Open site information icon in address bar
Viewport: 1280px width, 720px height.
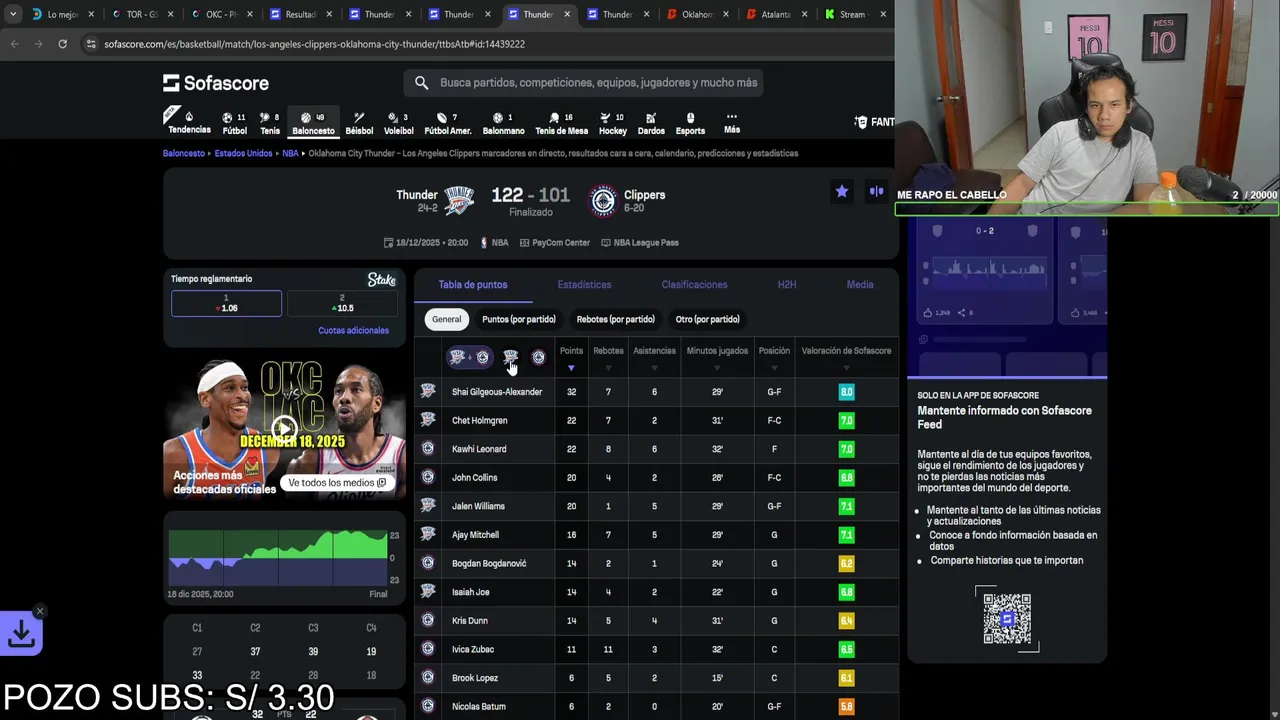91,44
